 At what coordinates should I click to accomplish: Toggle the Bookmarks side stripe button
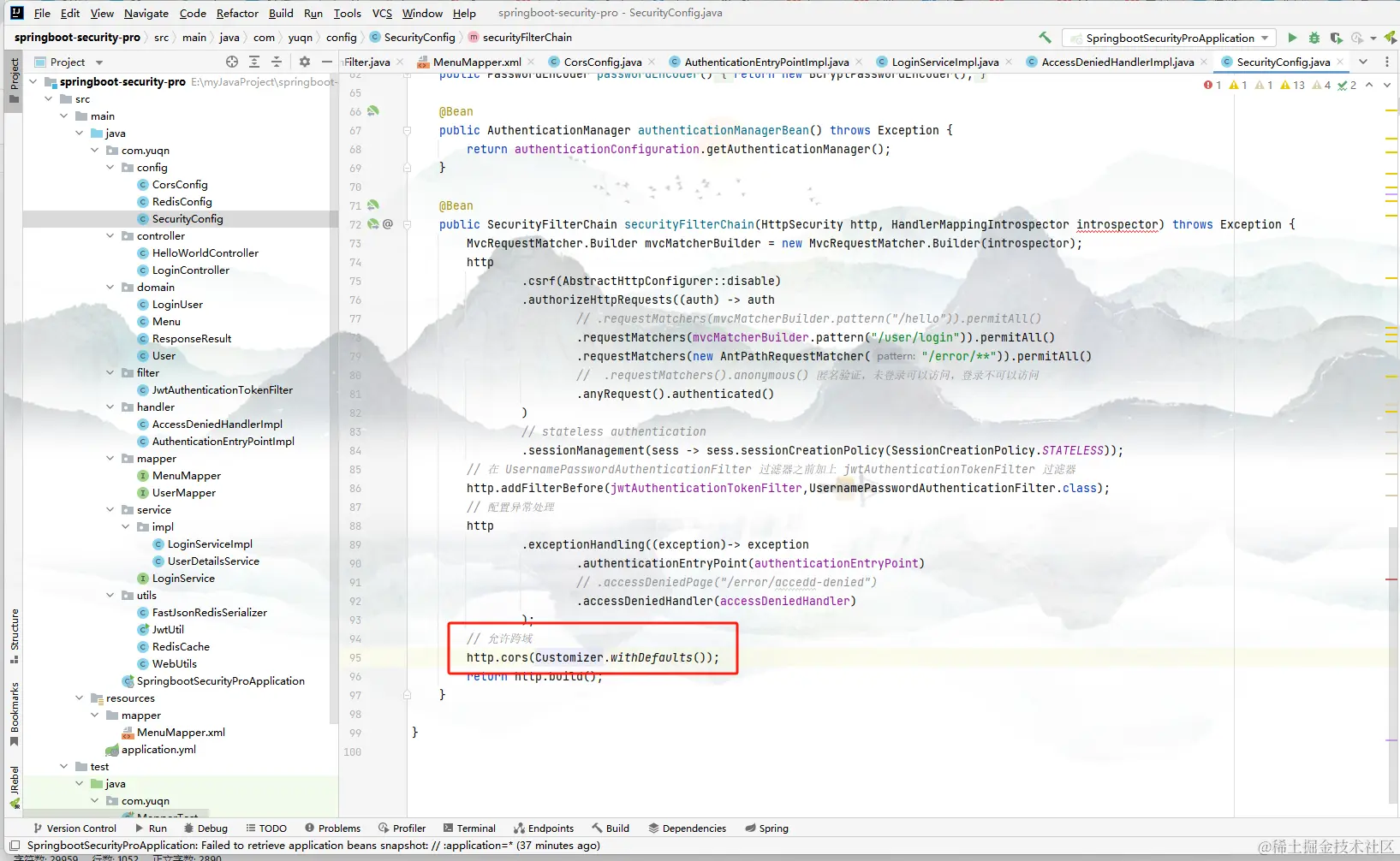point(14,714)
